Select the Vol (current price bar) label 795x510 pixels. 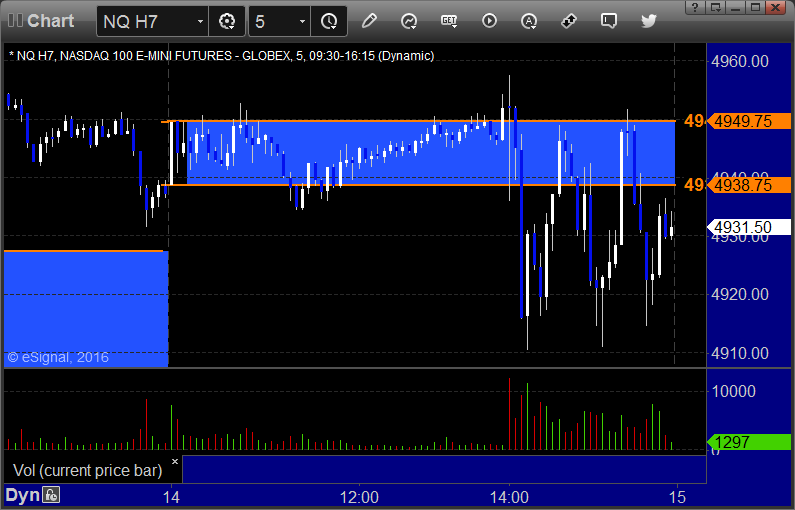88,470
